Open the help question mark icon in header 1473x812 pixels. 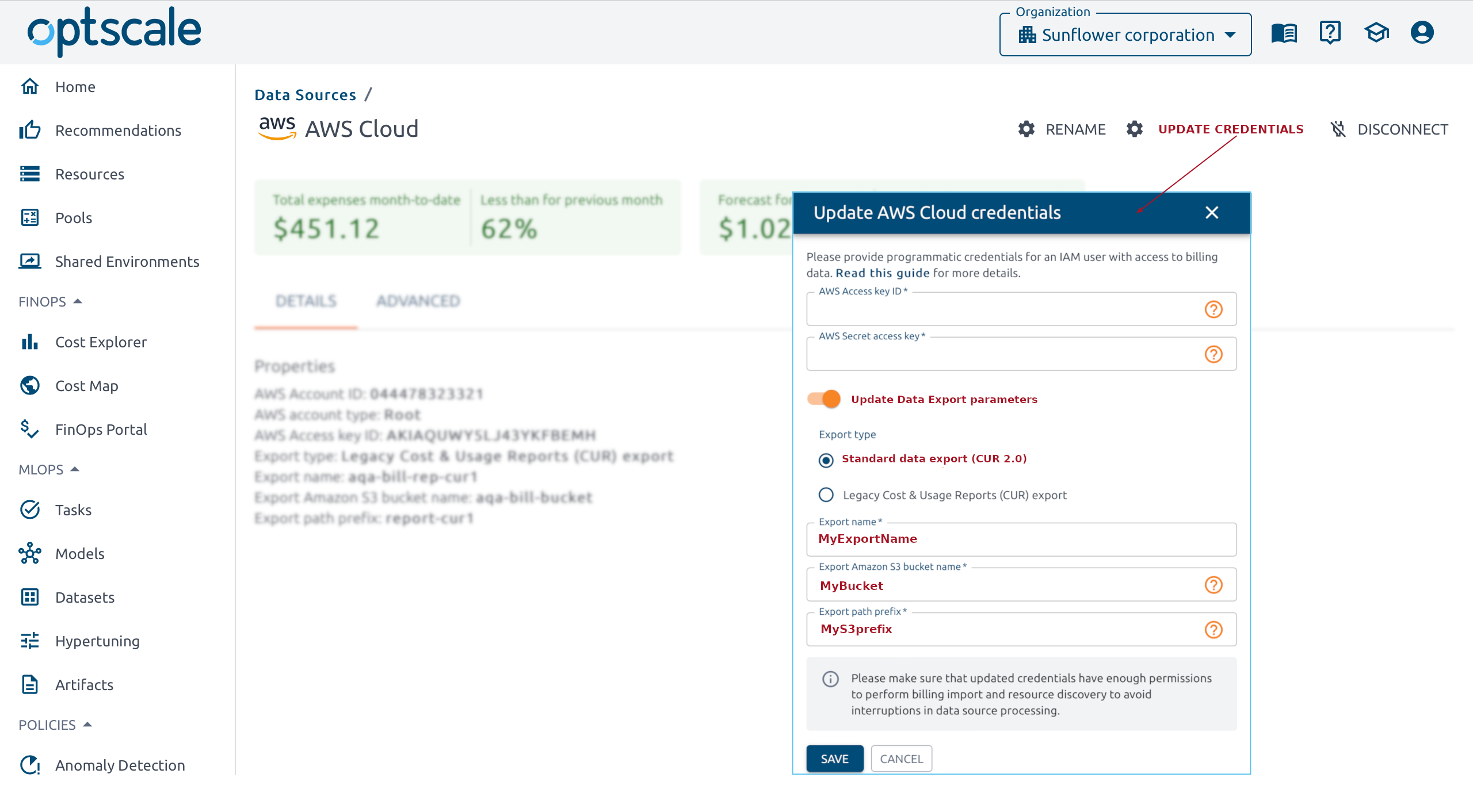pyautogui.click(x=1330, y=33)
